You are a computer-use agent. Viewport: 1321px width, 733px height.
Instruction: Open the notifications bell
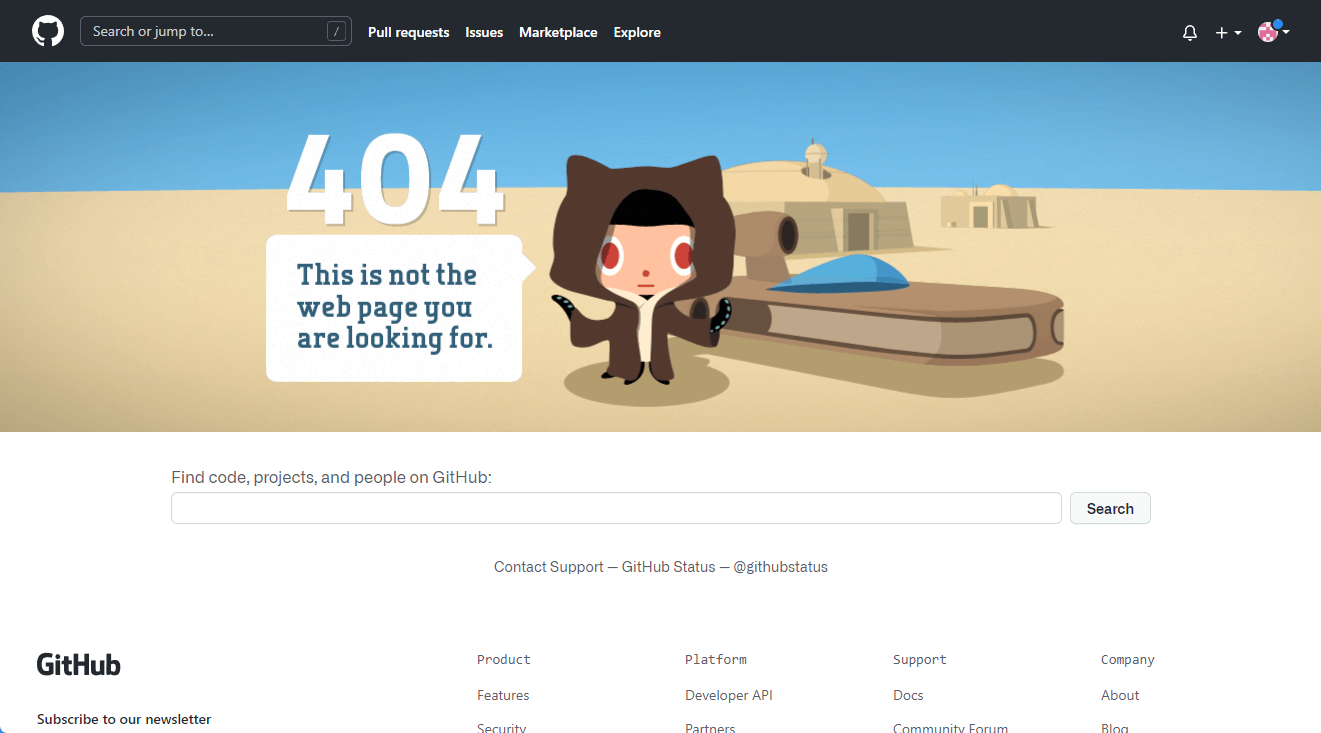tap(1189, 32)
